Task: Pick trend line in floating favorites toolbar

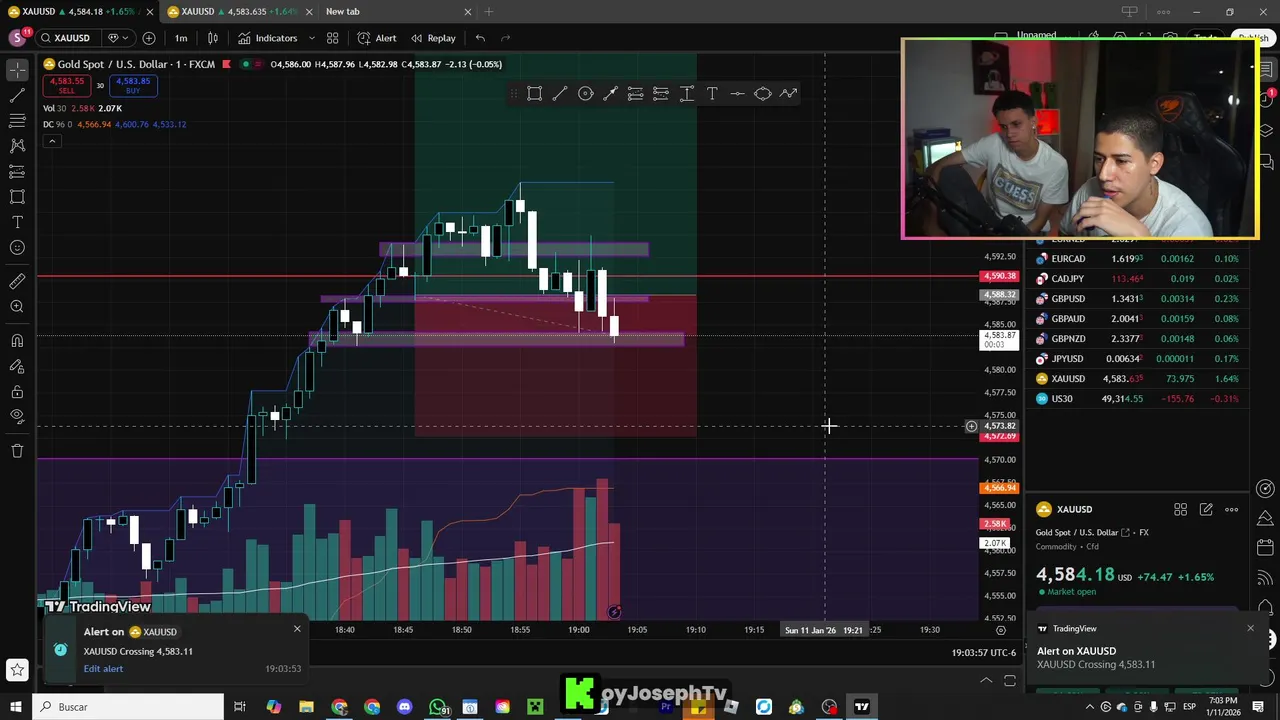Action: tap(560, 93)
